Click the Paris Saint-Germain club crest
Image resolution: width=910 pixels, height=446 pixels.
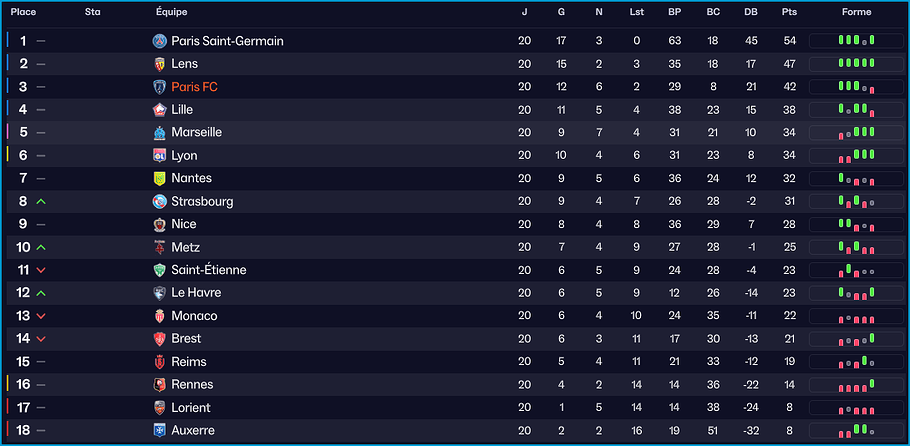coord(159,41)
